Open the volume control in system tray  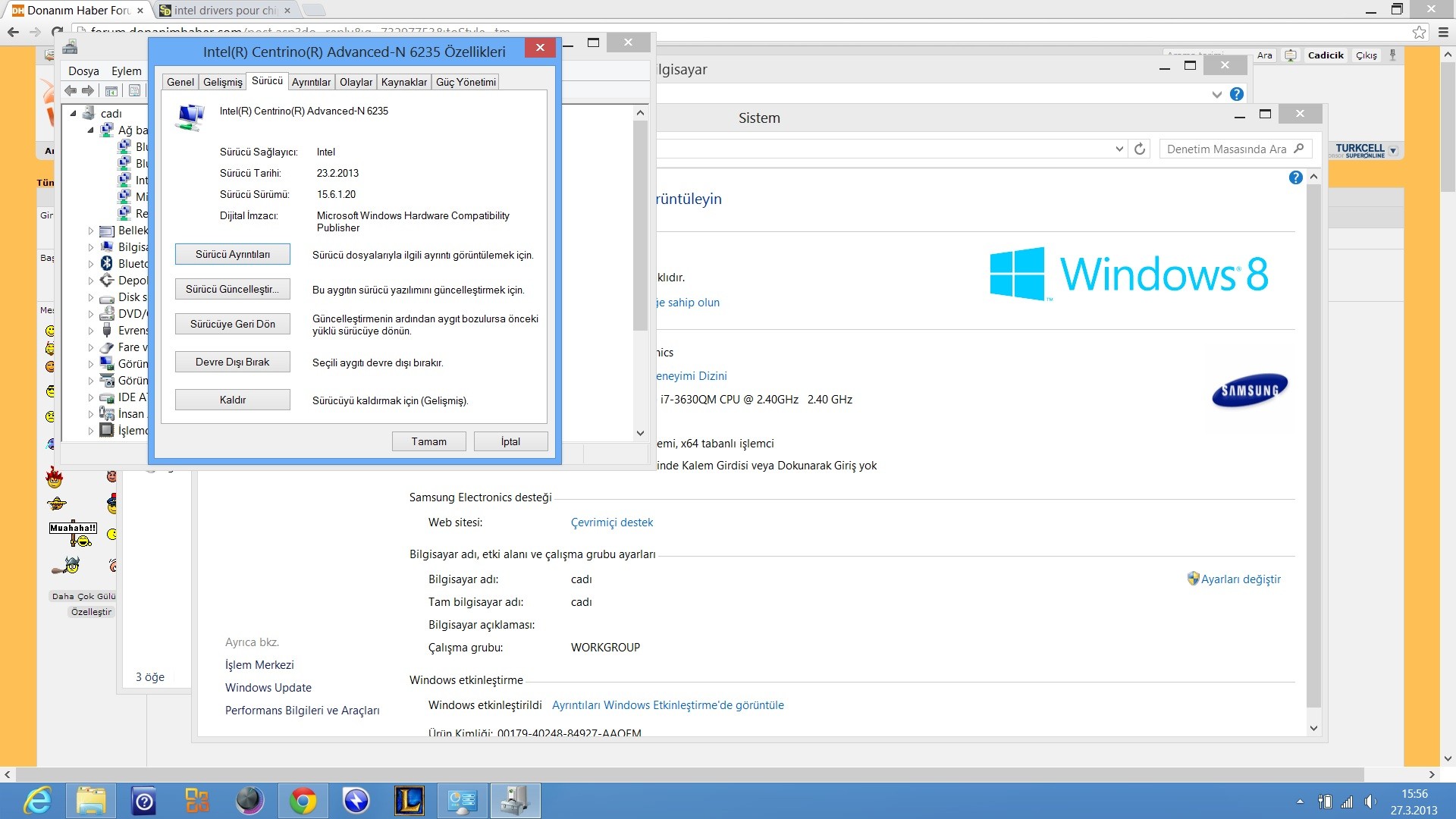click(1370, 802)
